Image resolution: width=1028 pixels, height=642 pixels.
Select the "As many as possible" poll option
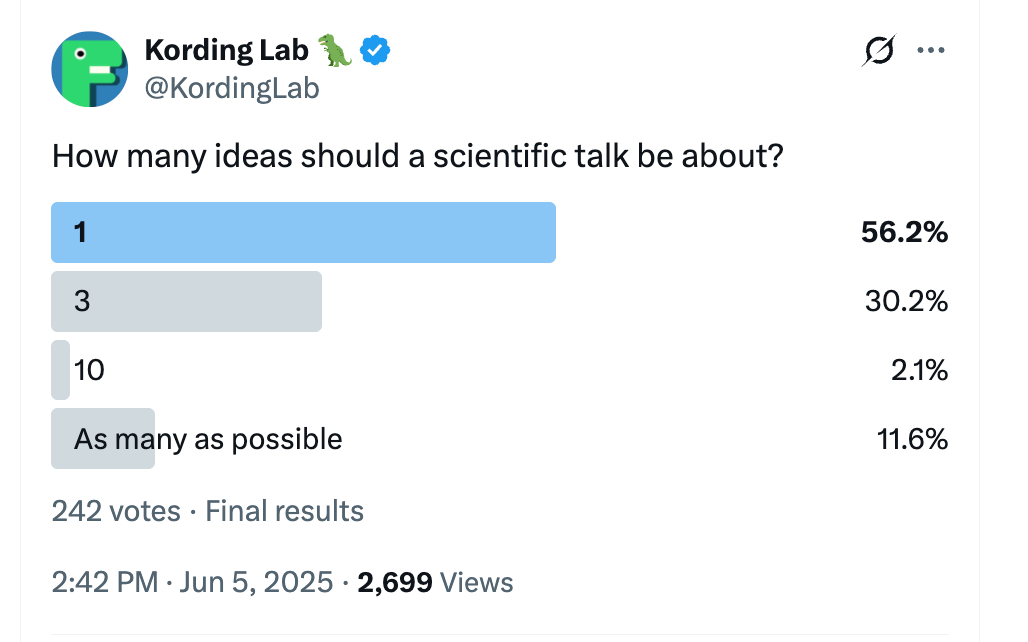point(208,439)
